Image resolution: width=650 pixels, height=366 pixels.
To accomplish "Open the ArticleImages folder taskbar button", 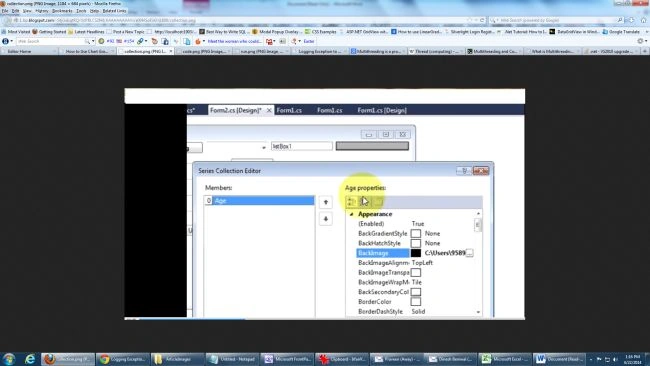I will (177, 359).
